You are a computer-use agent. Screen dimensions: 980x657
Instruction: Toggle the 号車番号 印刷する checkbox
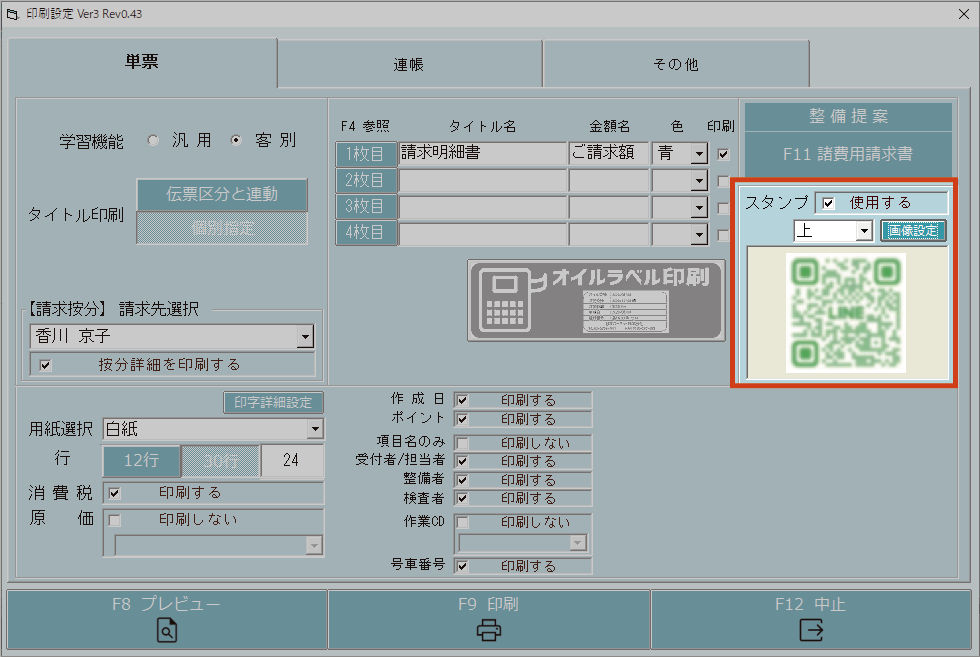462,566
